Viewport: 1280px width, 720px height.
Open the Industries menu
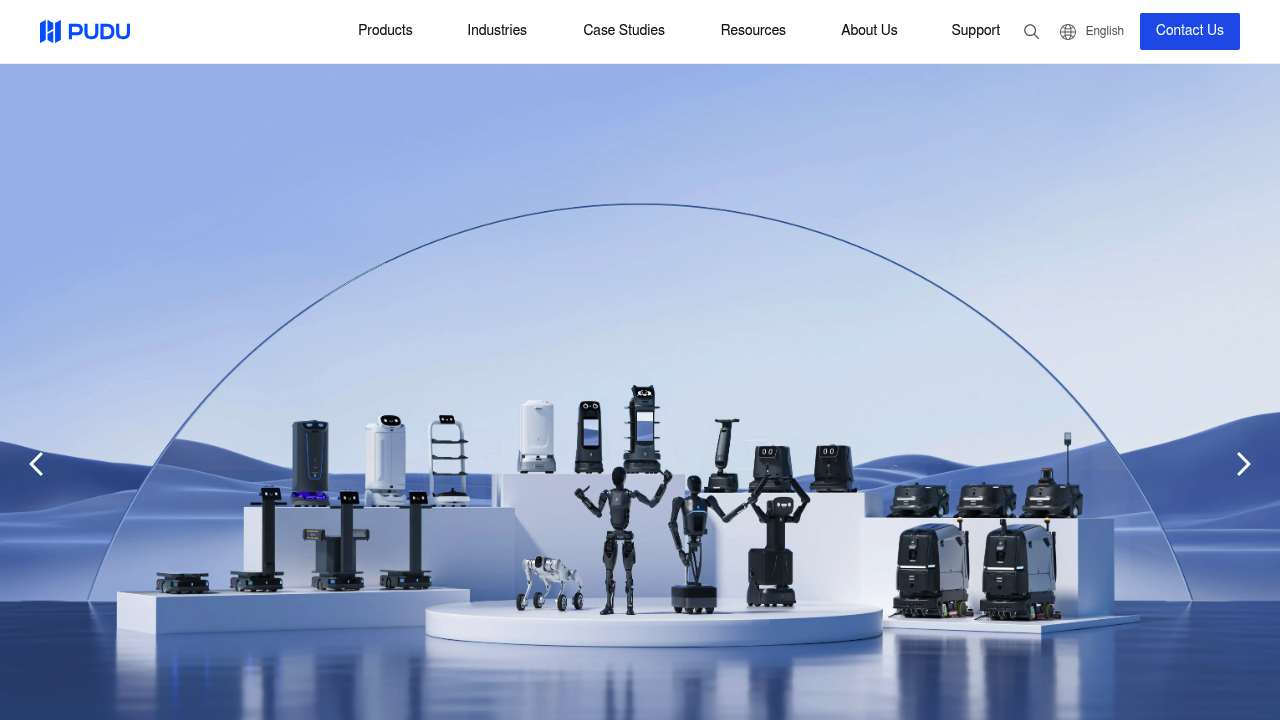pos(497,31)
